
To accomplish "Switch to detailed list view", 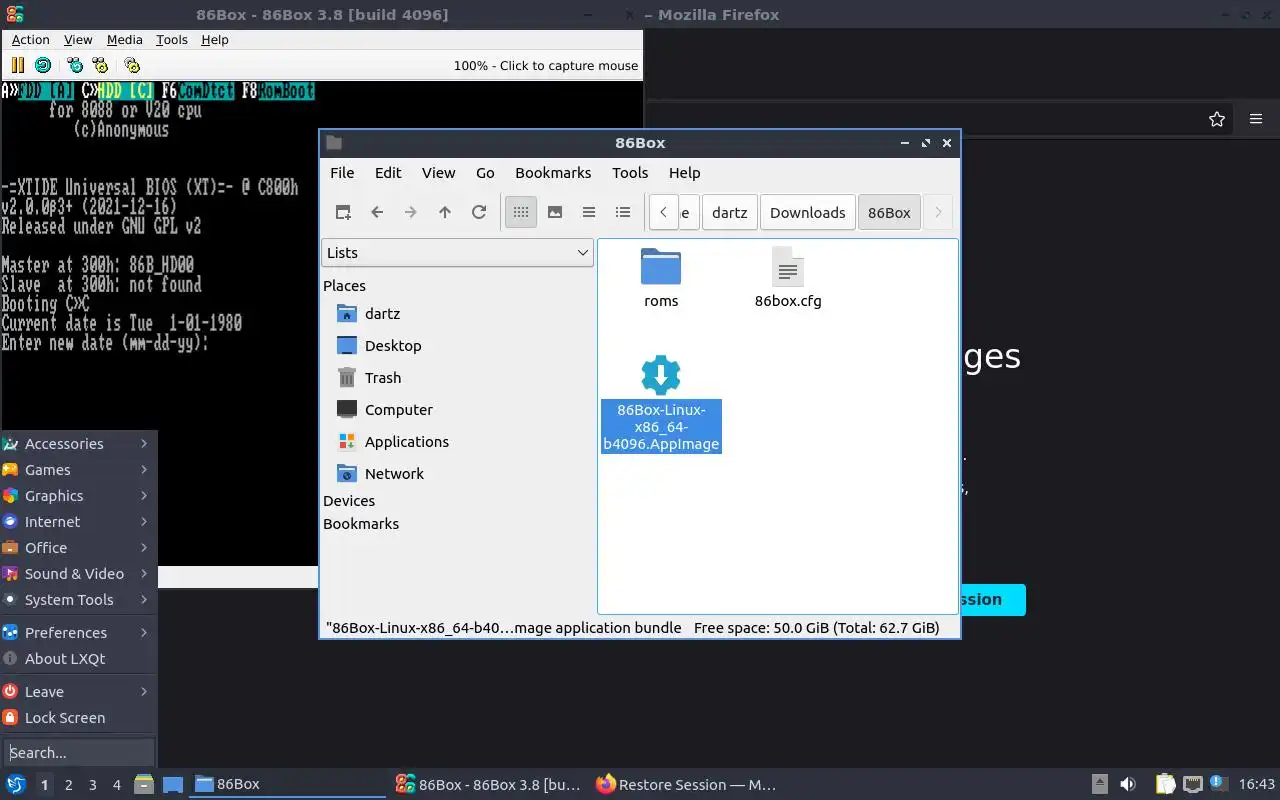I will tap(623, 212).
